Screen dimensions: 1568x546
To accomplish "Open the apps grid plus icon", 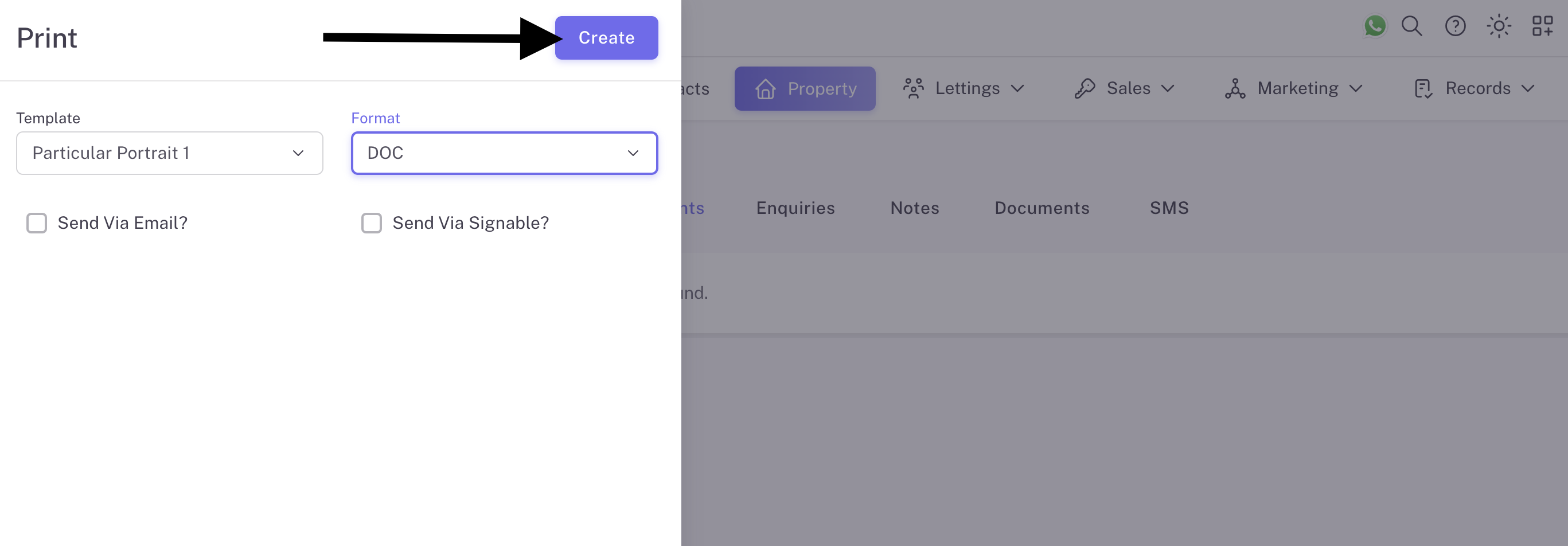I will (1542, 26).
